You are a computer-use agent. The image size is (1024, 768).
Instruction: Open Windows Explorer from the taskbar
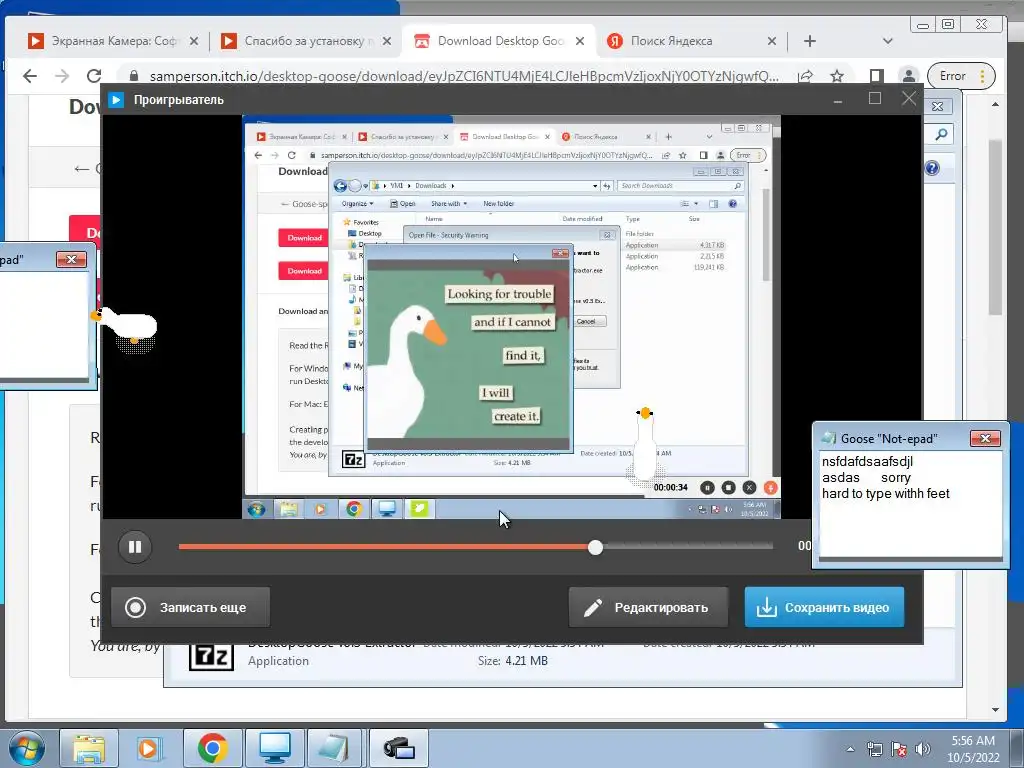point(89,748)
